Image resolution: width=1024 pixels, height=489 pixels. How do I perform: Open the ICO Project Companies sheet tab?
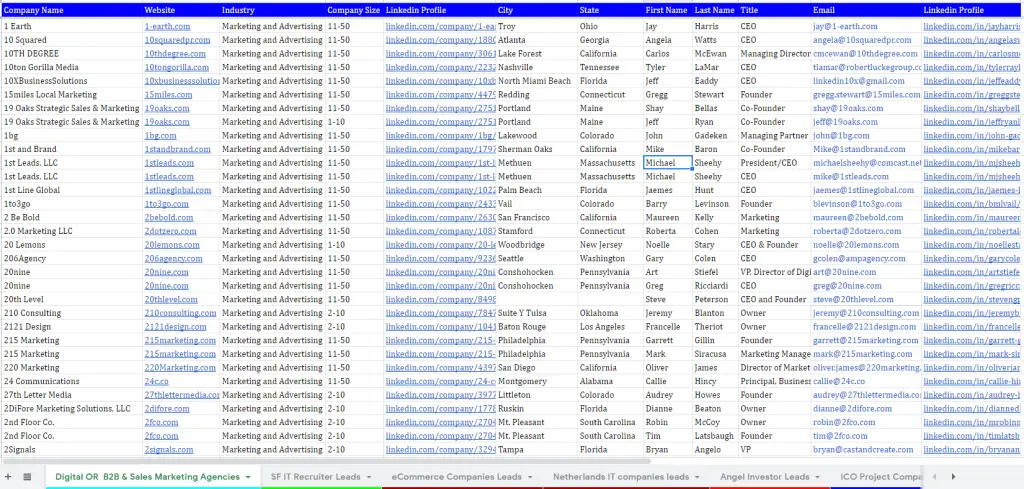(880, 477)
